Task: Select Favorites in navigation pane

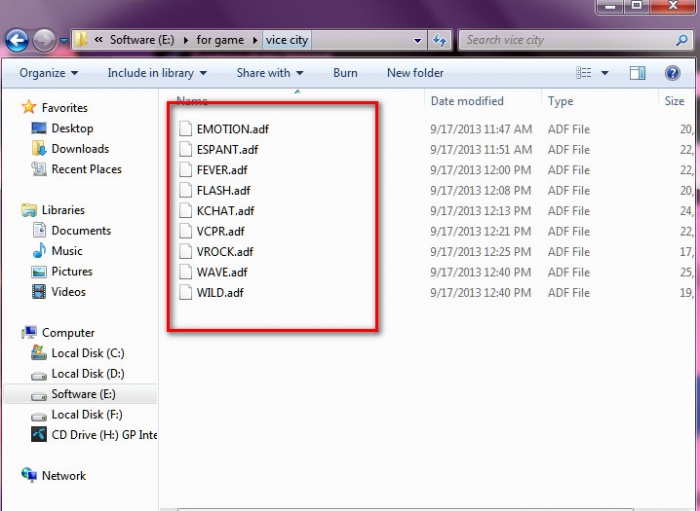Action: click(64, 108)
